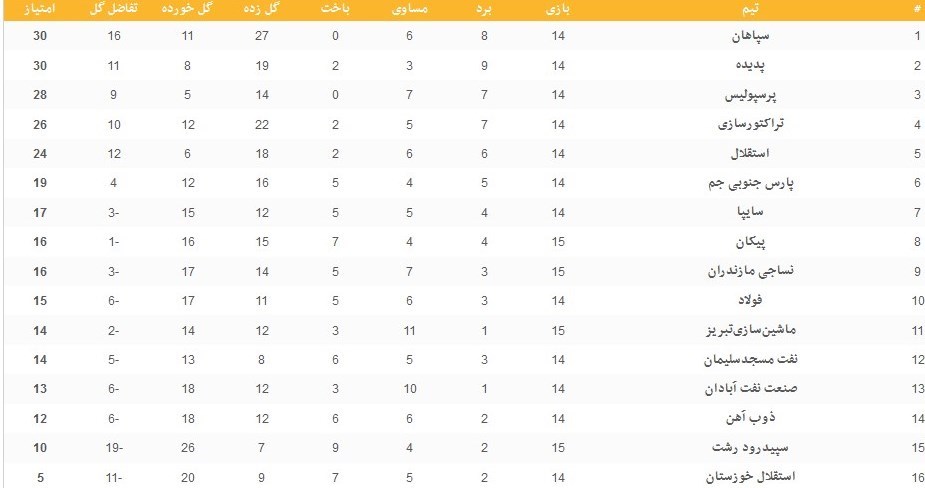Image resolution: width=925 pixels, height=488 pixels.
Task: Click the بازی column header
Action: tap(558, 9)
